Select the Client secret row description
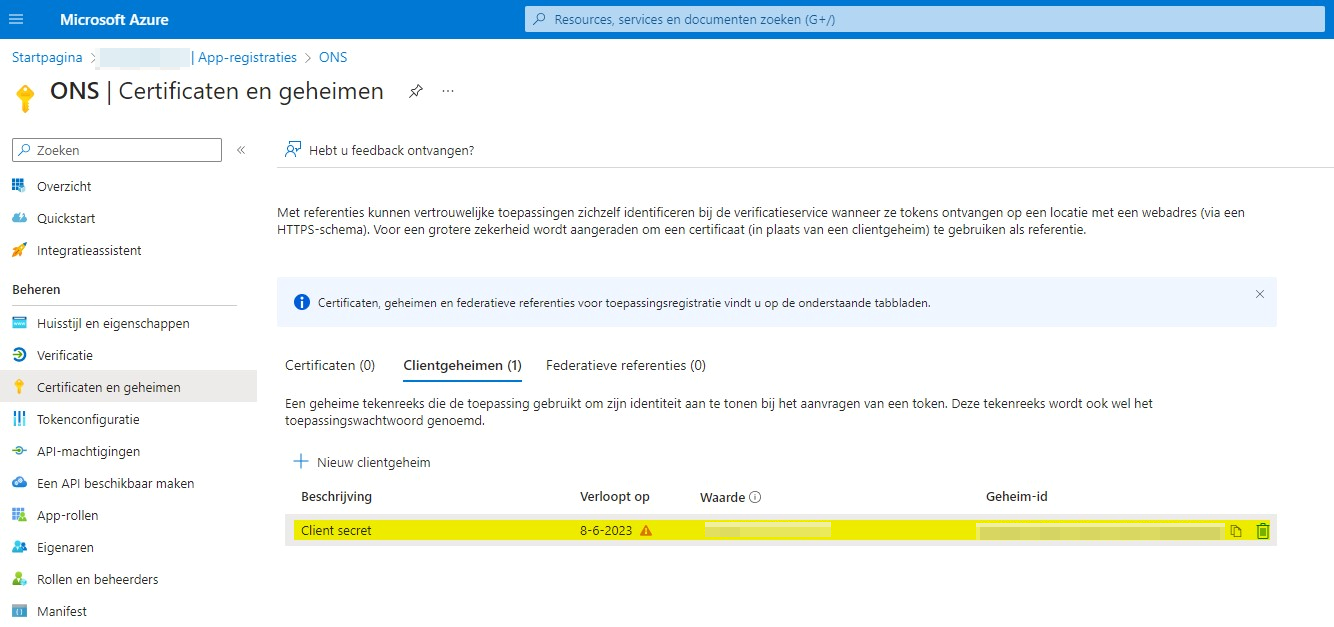1334x627 pixels. [336, 531]
